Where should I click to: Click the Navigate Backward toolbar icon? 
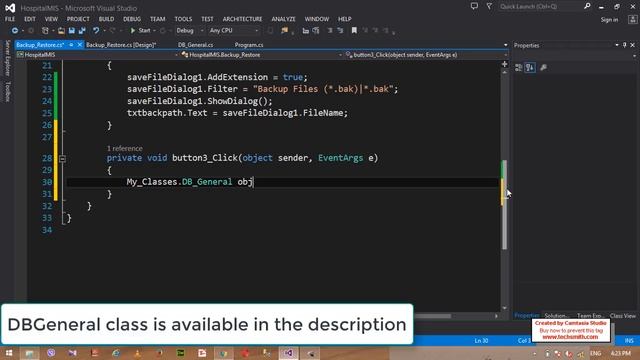[x=15, y=31]
